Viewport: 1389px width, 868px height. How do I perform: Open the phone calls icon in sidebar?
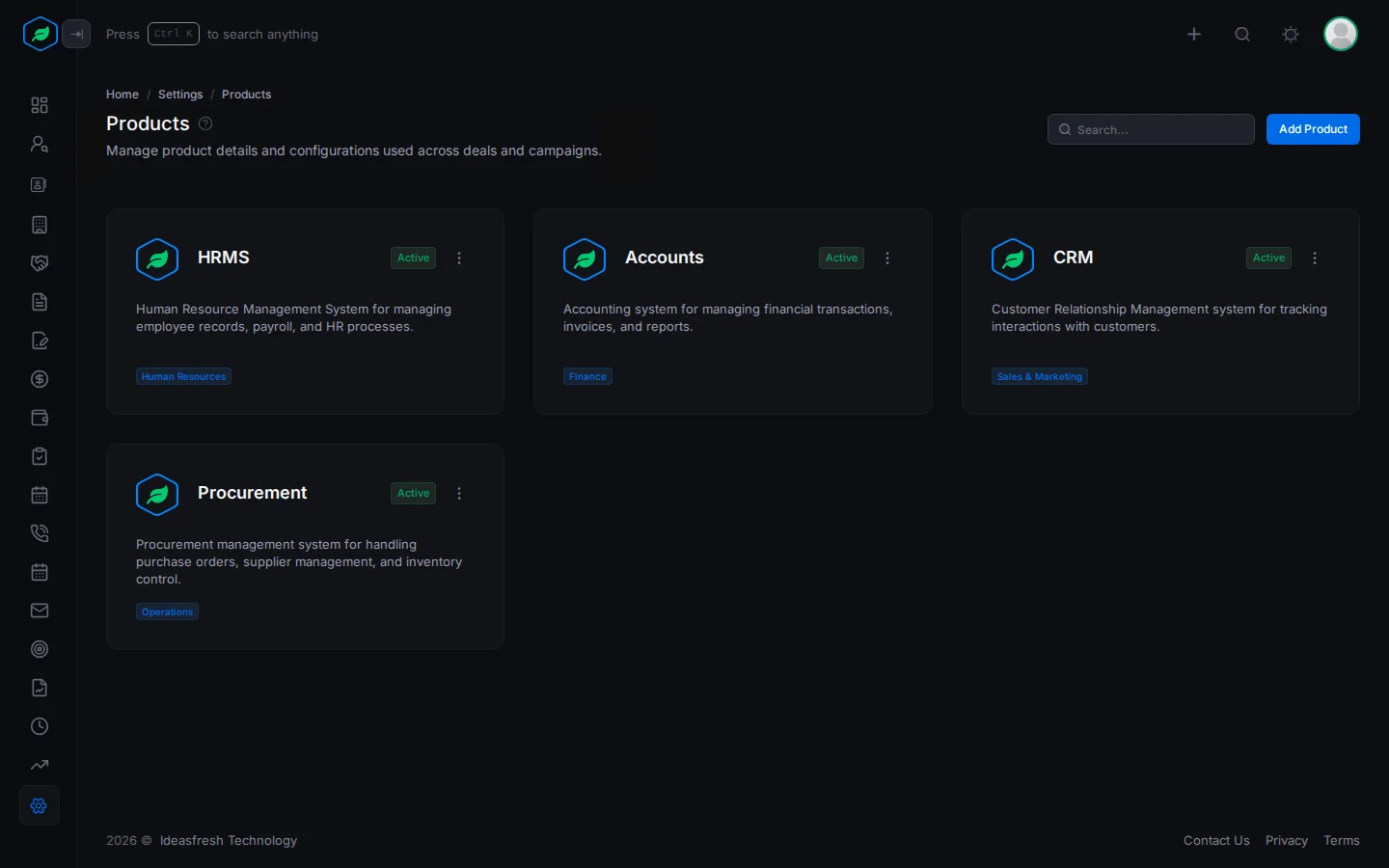coord(40,533)
